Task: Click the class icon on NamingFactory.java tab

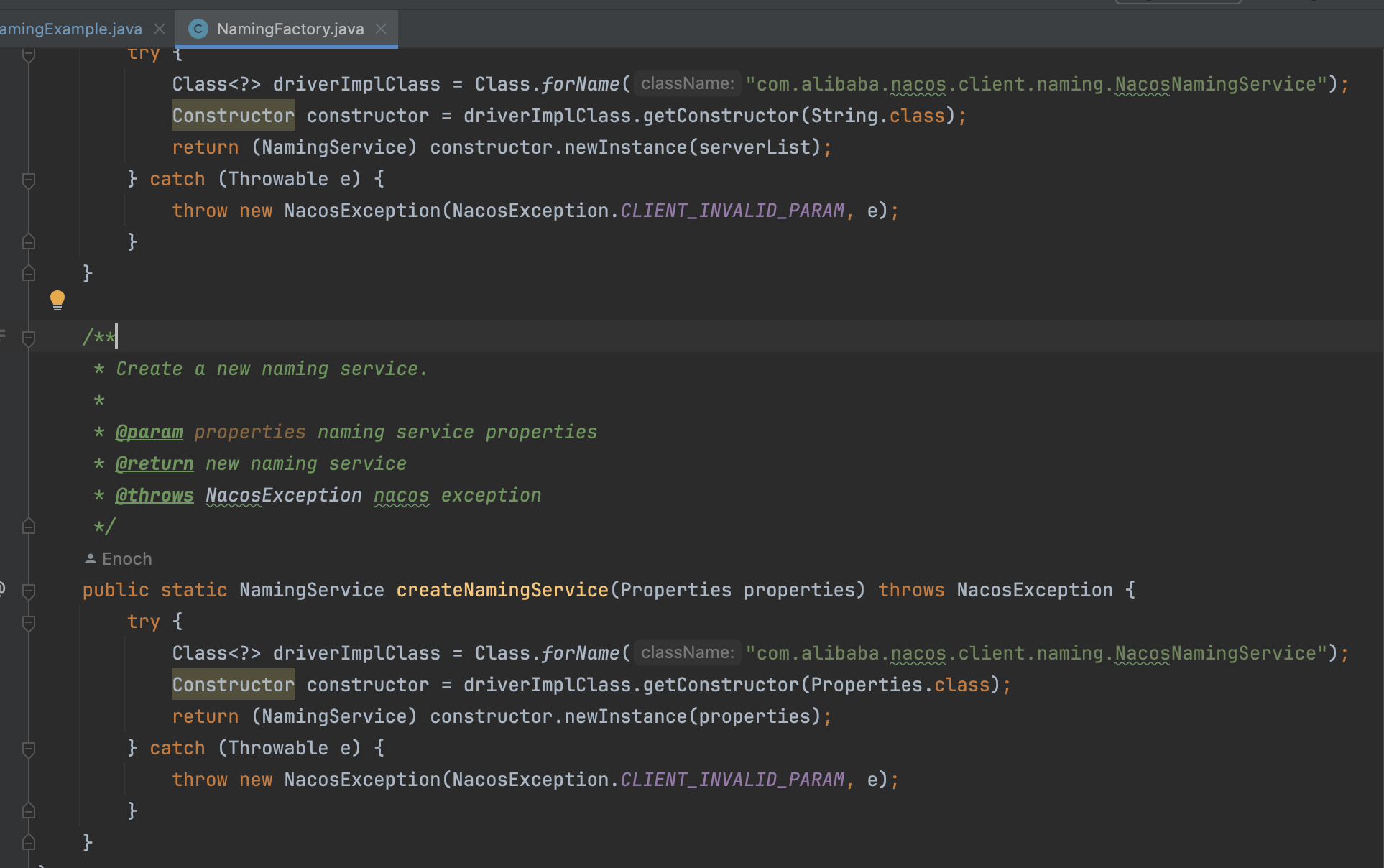Action: tap(198, 29)
